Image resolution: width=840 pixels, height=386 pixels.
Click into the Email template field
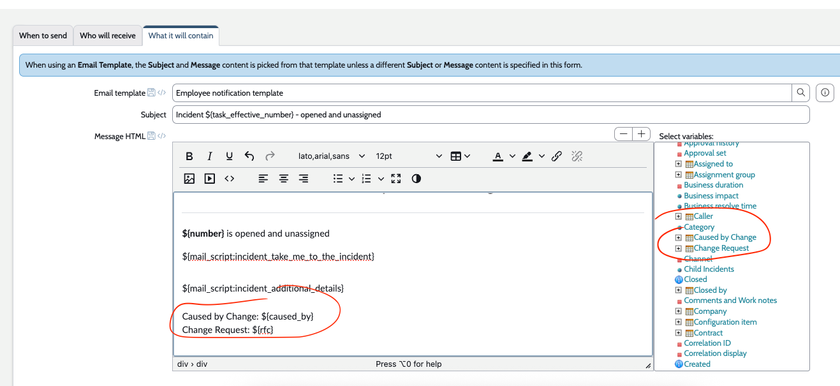[482, 93]
